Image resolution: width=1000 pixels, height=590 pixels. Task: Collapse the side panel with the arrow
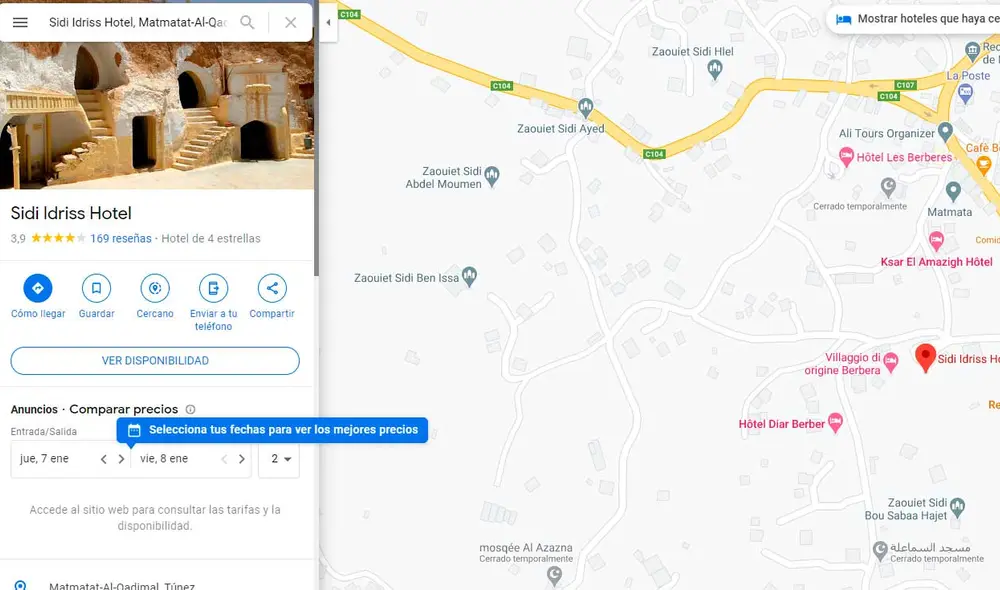tap(327, 22)
